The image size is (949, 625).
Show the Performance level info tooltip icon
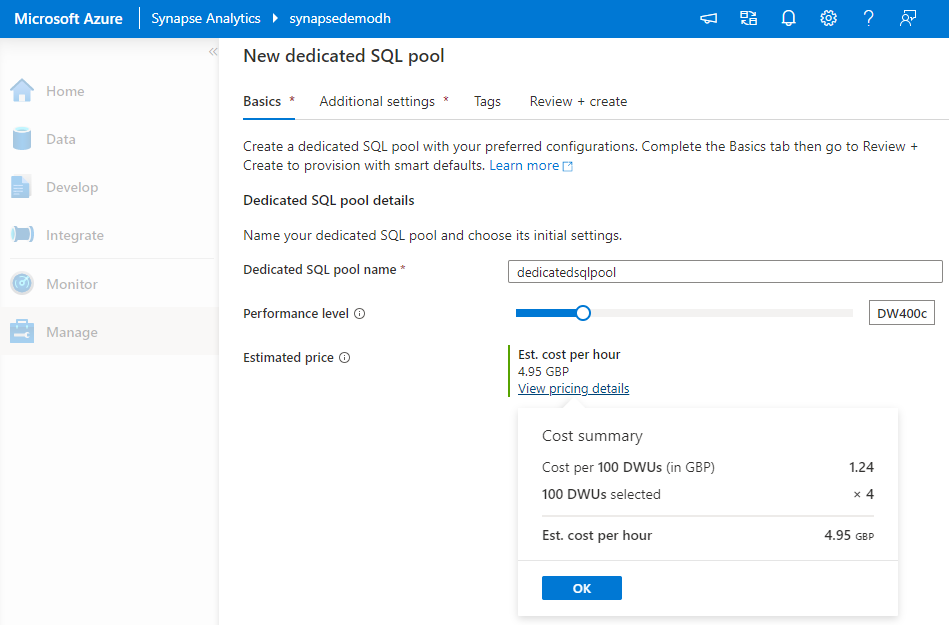[360, 313]
